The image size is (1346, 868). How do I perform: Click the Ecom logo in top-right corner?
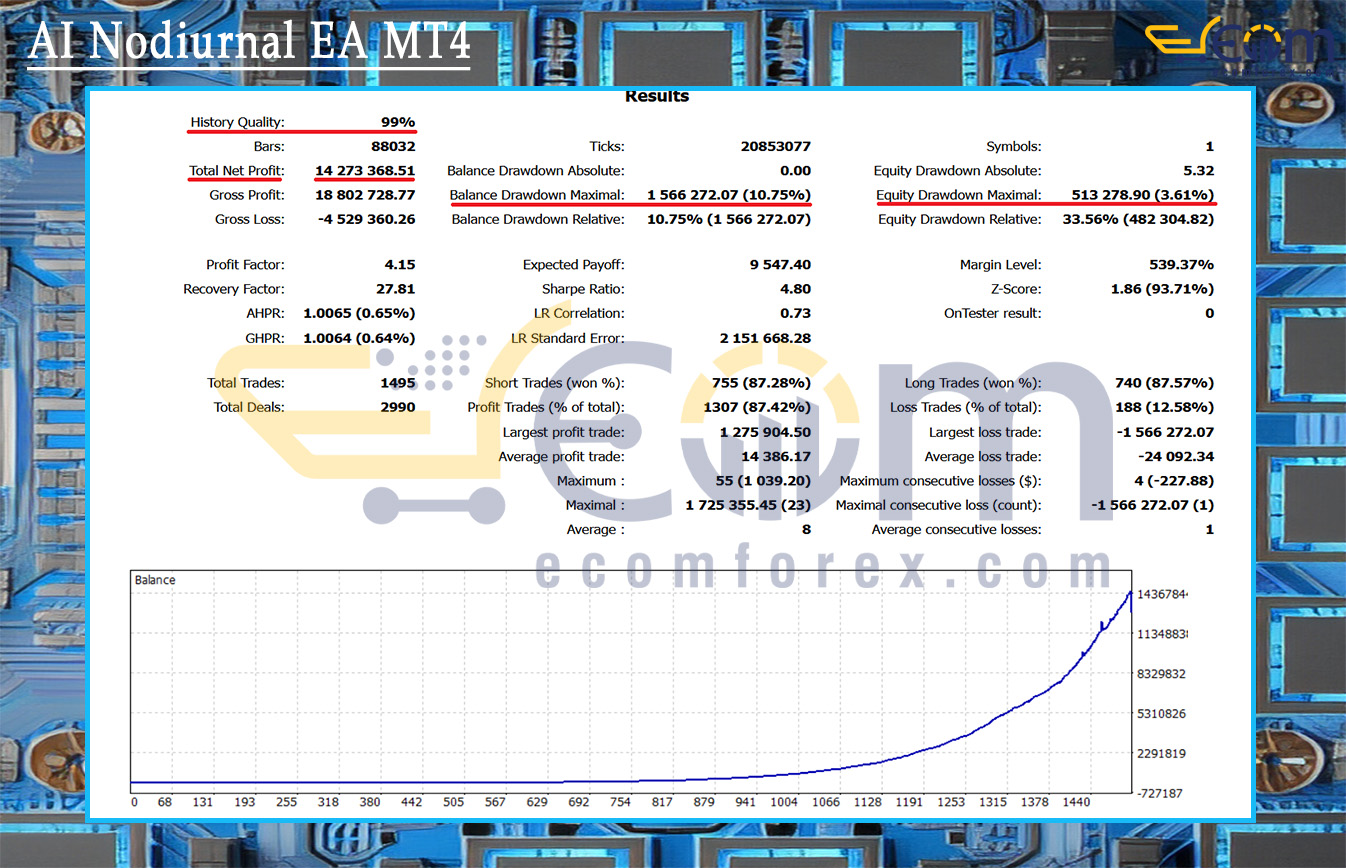[1238, 42]
